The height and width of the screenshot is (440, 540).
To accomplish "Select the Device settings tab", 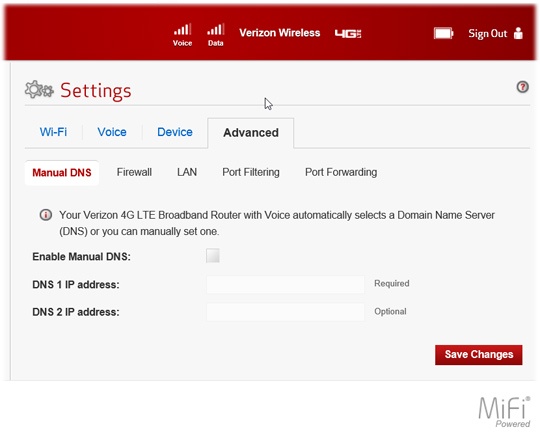I will pos(175,132).
